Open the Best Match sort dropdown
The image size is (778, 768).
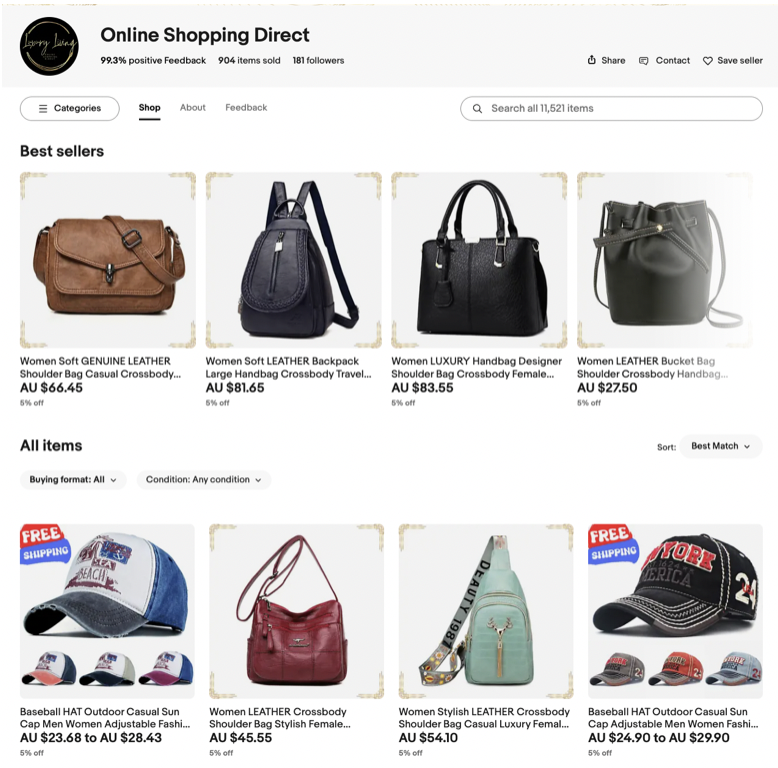point(720,446)
